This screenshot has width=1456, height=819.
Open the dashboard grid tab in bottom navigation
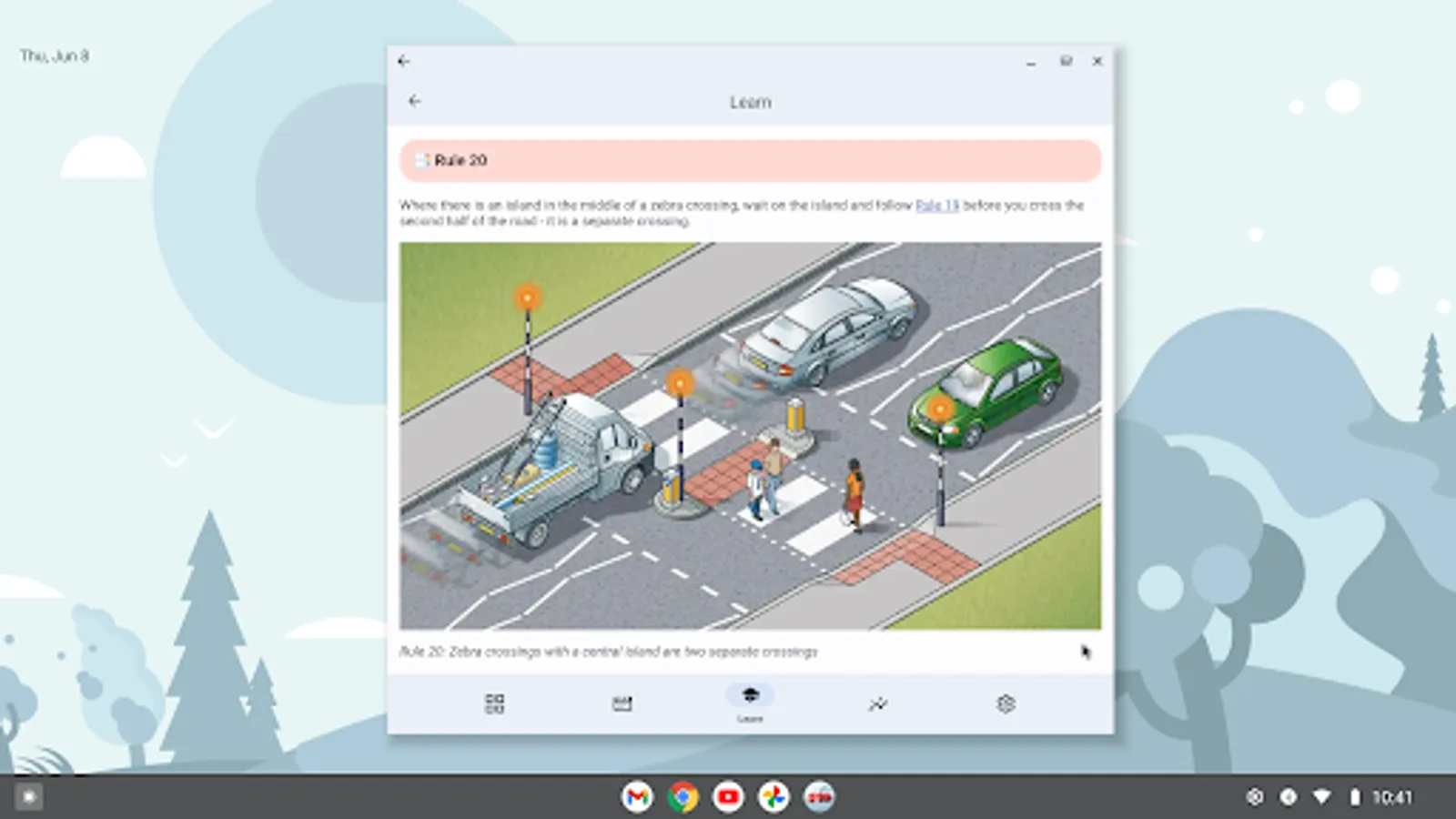[494, 703]
